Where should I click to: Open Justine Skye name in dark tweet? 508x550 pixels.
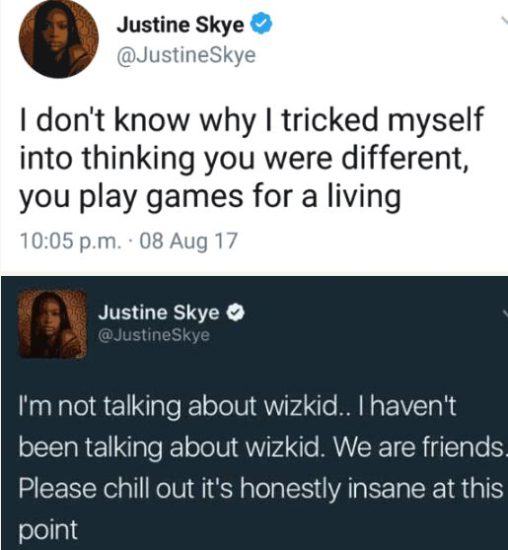click(159, 312)
